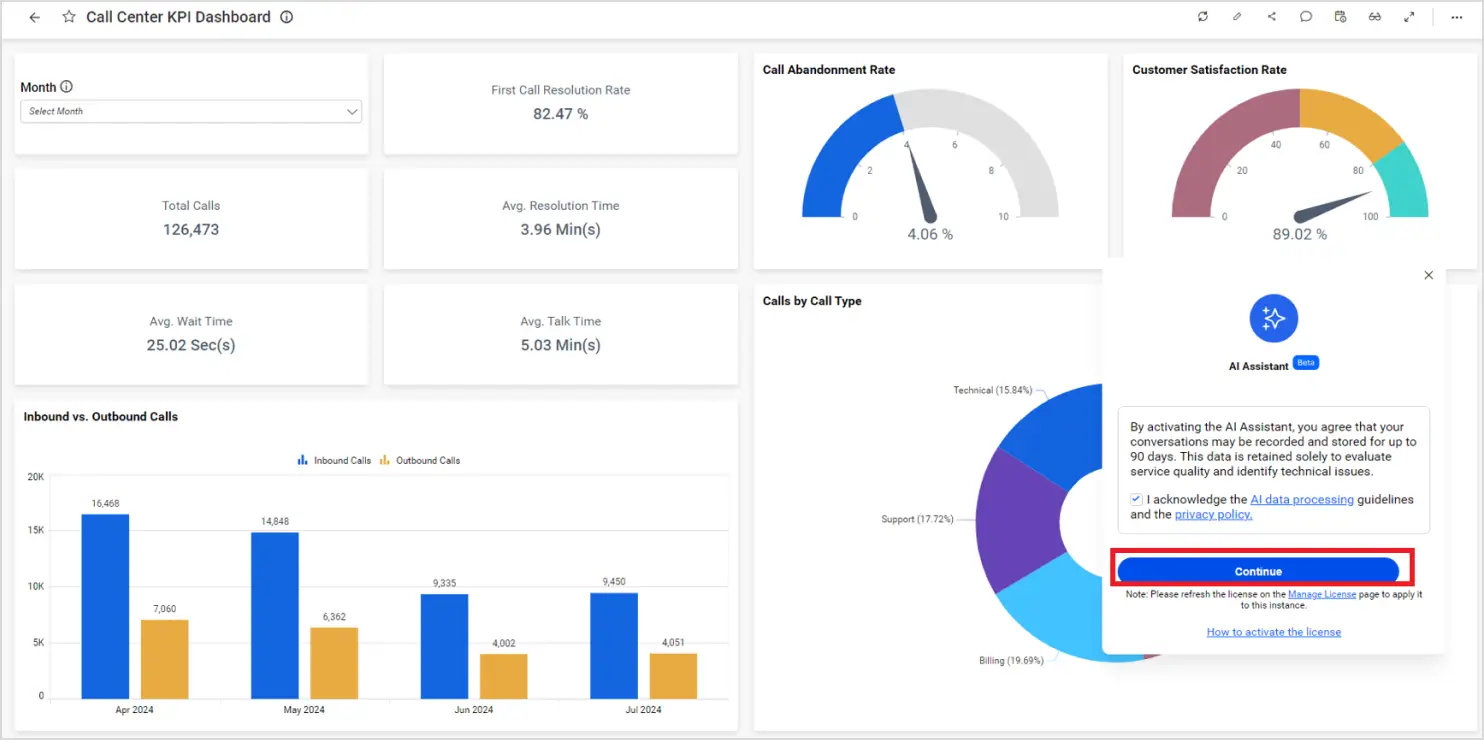The image size is (1484, 740).
Task: Click info icon beside the dashboard title
Action: tap(287, 17)
